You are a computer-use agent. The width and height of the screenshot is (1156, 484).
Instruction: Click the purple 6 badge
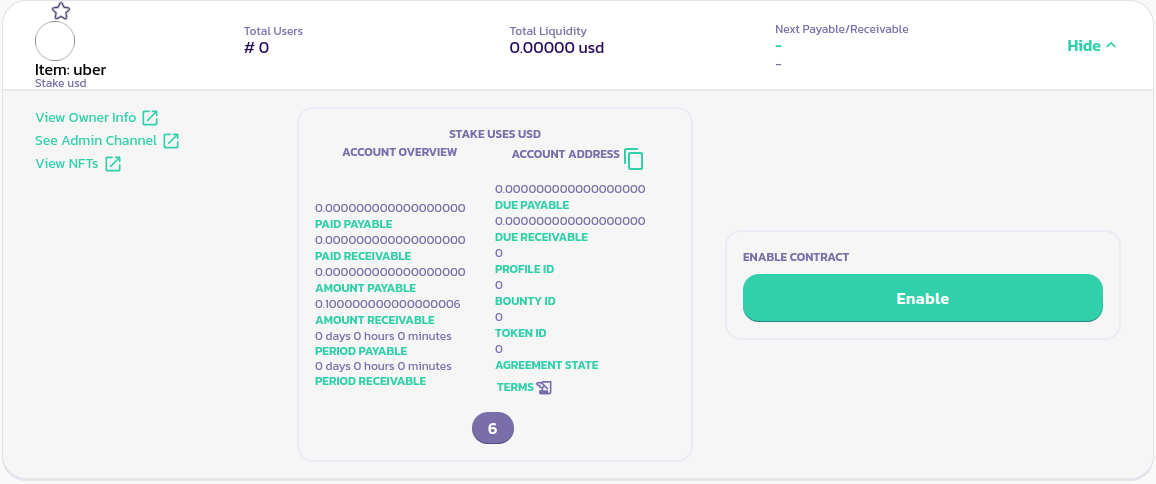tap(493, 428)
